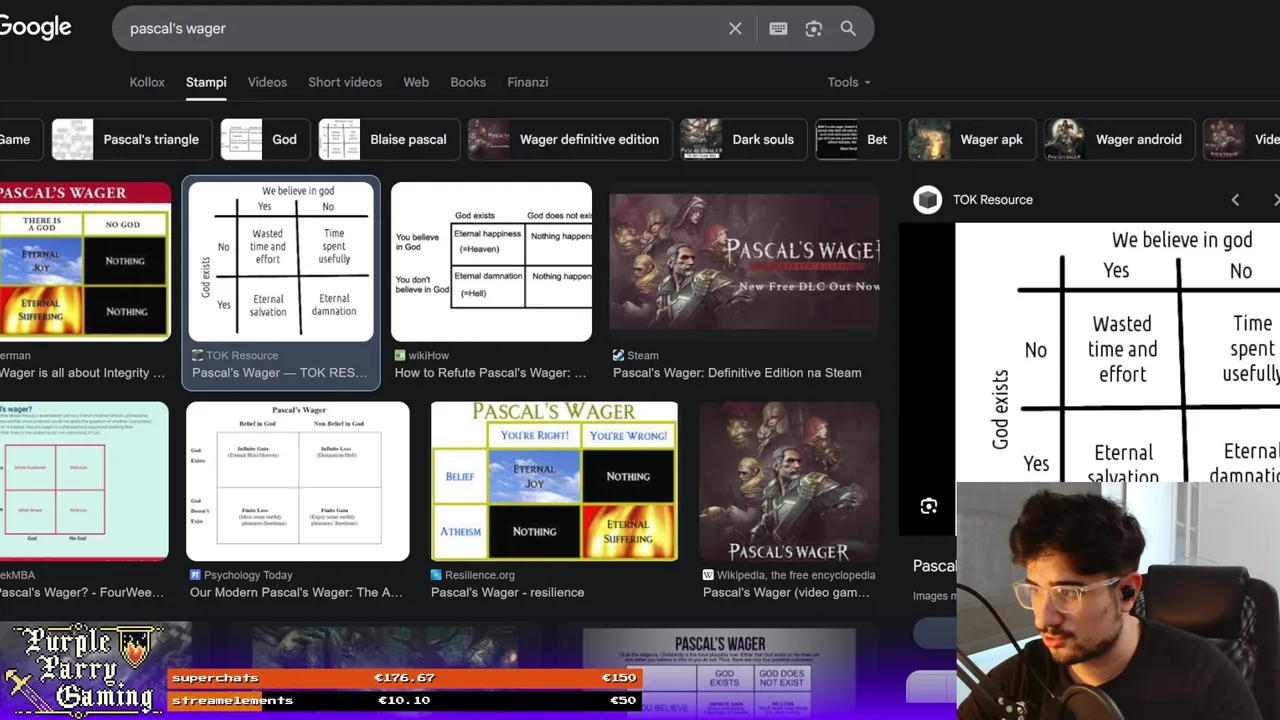Open the Finanzi tab
The height and width of the screenshot is (720, 1280).
click(x=528, y=82)
